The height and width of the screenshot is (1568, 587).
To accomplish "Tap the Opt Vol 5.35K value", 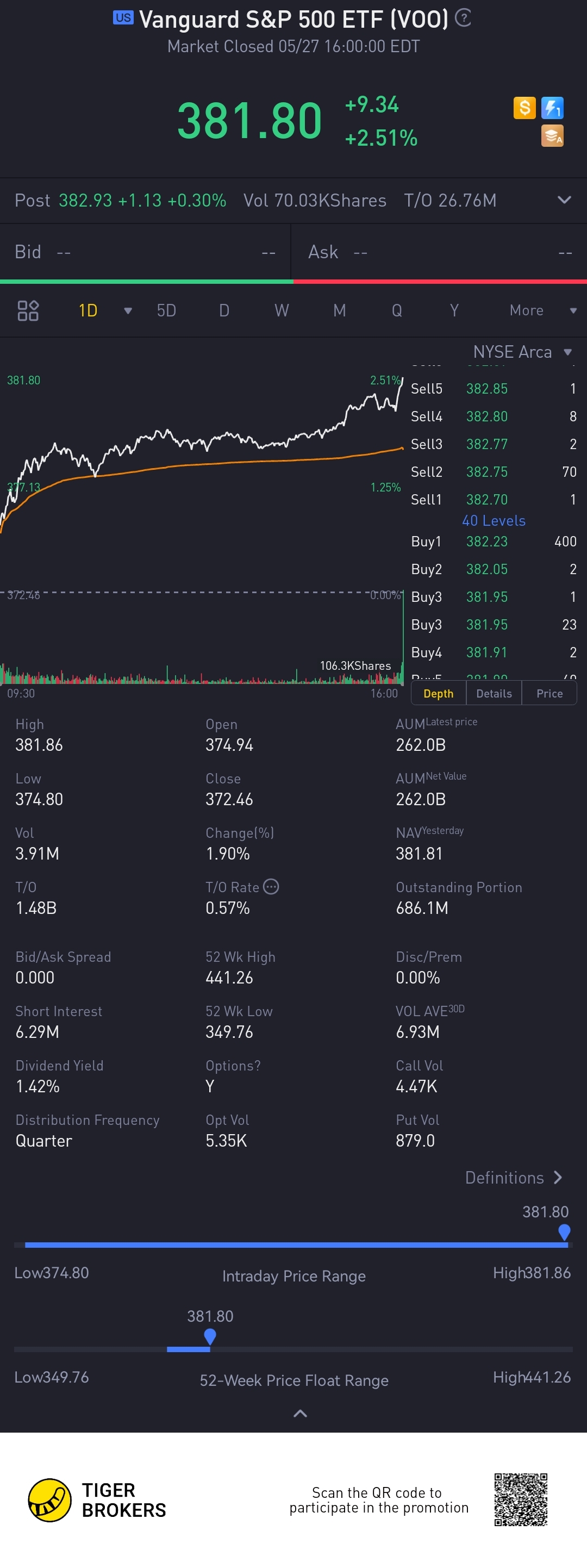I will point(226,1140).
